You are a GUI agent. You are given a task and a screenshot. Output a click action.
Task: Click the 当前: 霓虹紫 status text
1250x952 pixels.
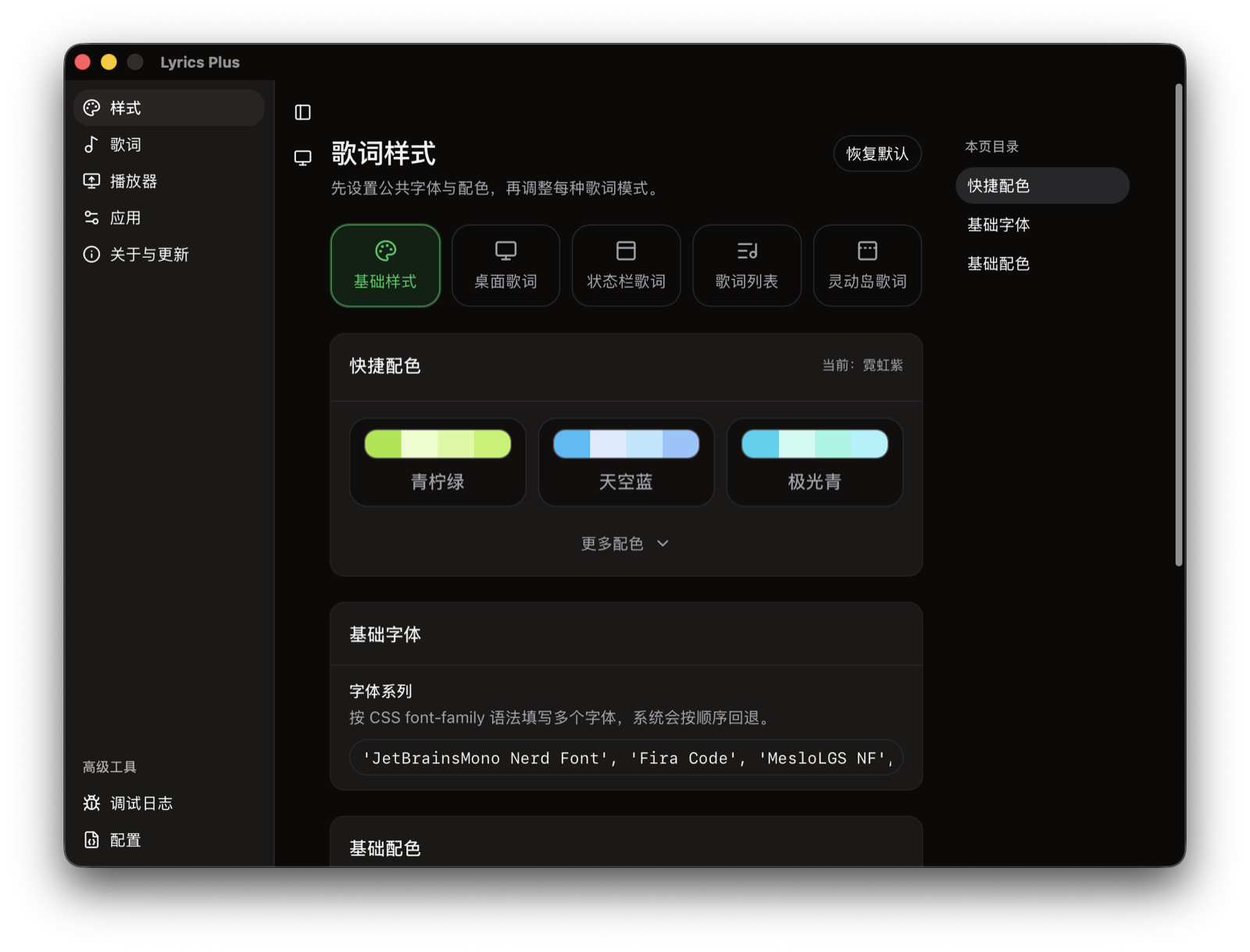tap(862, 365)
